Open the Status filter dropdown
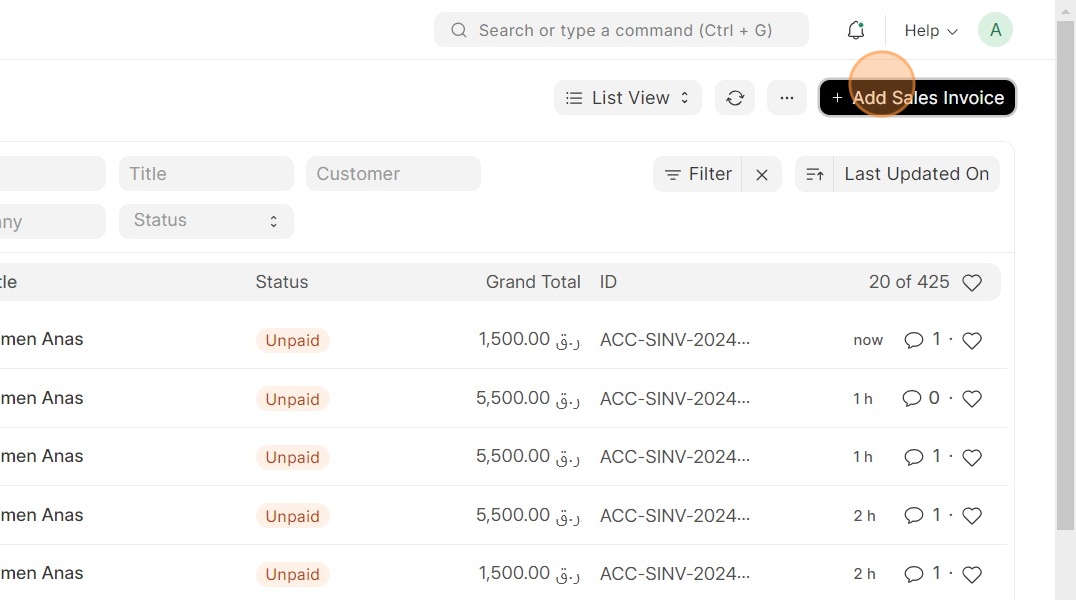 (206, 221)
